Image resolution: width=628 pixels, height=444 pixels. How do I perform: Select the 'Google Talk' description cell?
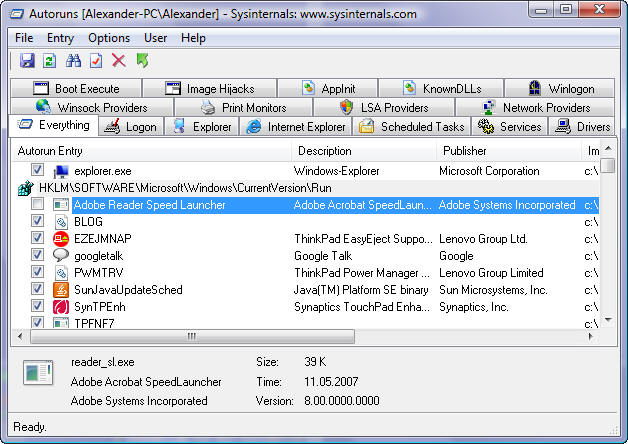323,256
